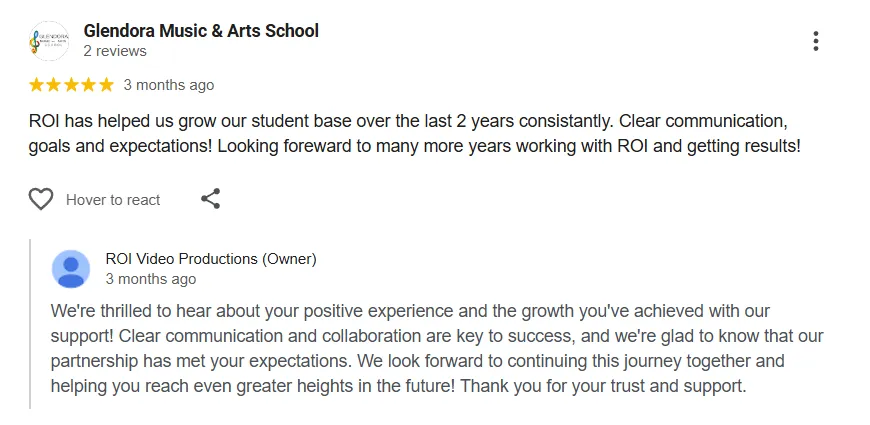Open Glendora Music & Arts School profile
Viewport: 870px width, 425px height.
click(201, 31)
